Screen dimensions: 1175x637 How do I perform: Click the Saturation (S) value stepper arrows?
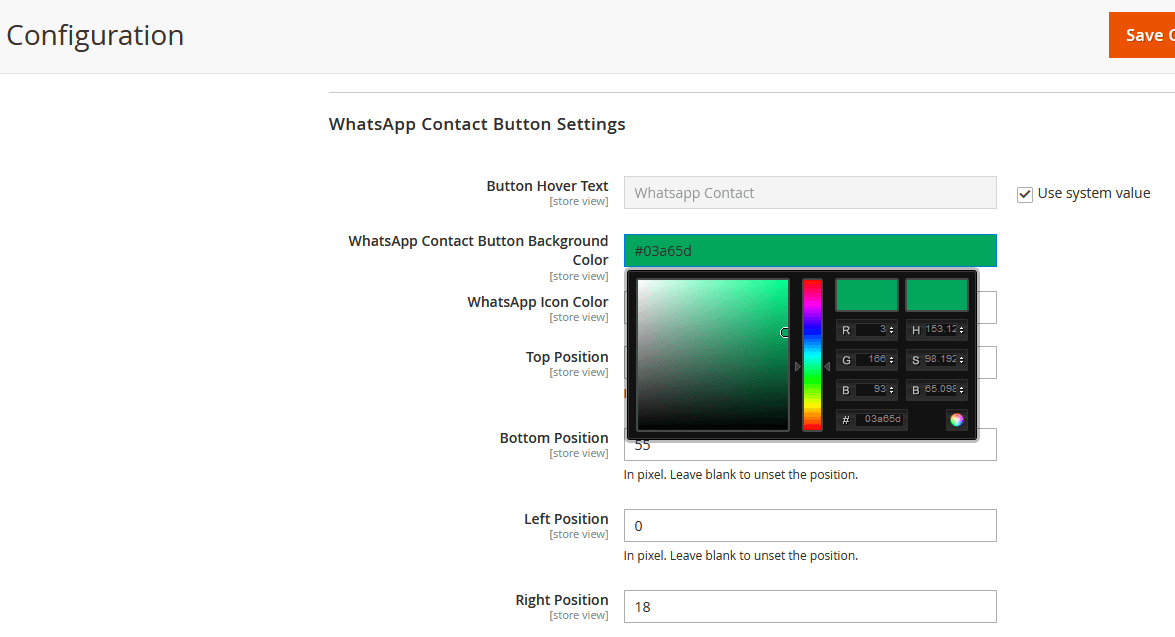pos(962,360)
